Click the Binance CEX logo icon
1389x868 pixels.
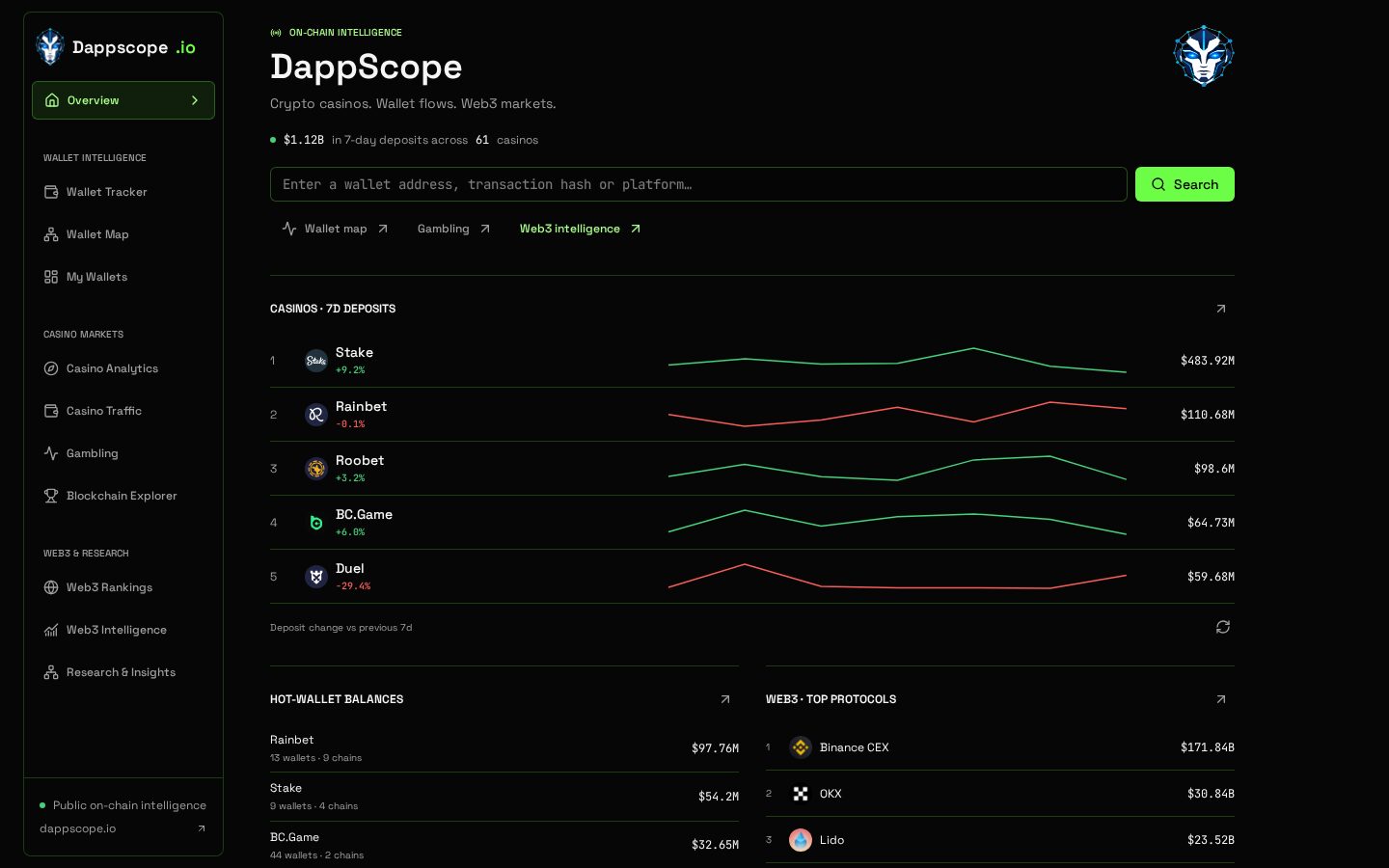[801, 747]
